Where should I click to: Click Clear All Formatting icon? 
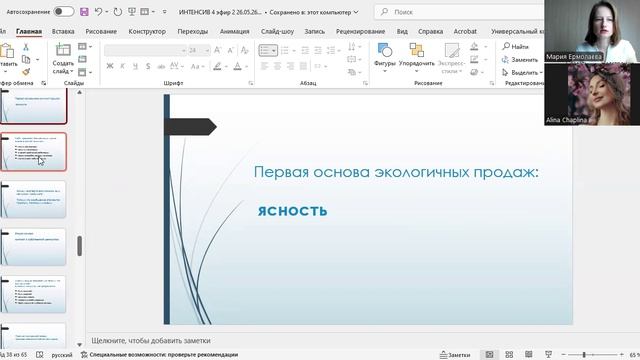(244, 50)
